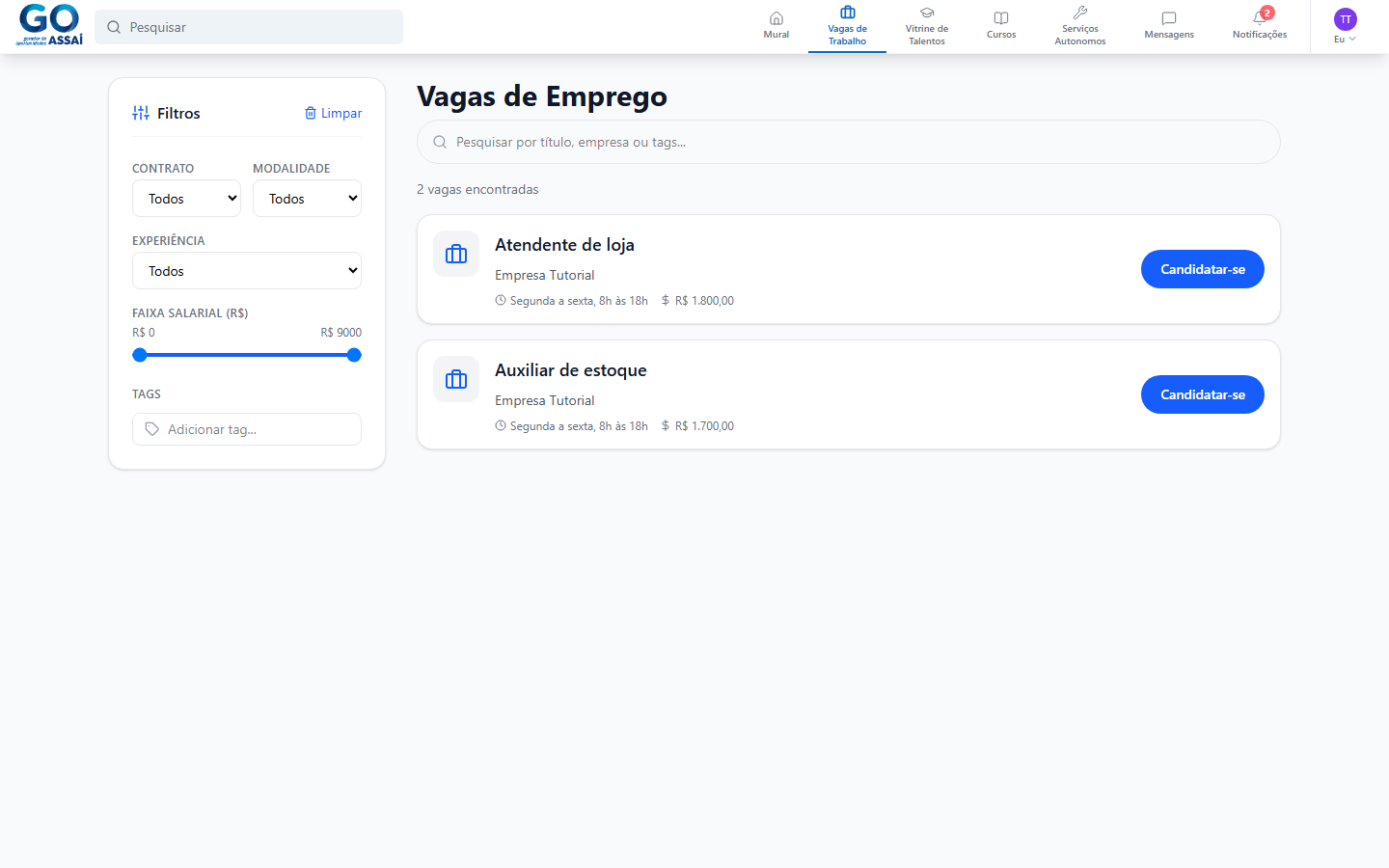Expand the Eu account menu chevron
This screenshot has width=1389, height=868.
point(1352,40)
